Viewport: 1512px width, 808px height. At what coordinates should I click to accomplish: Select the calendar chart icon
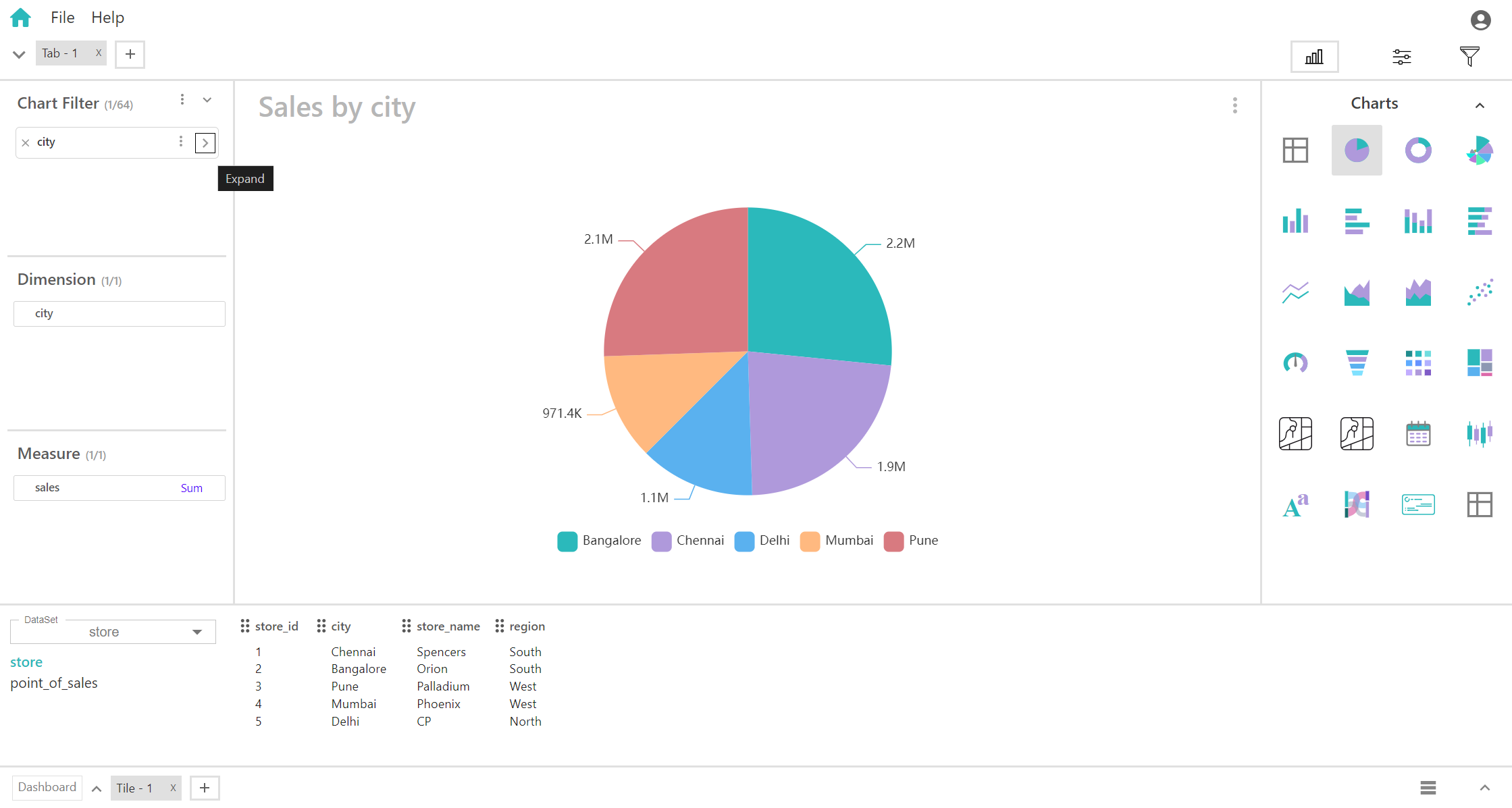1418,434
